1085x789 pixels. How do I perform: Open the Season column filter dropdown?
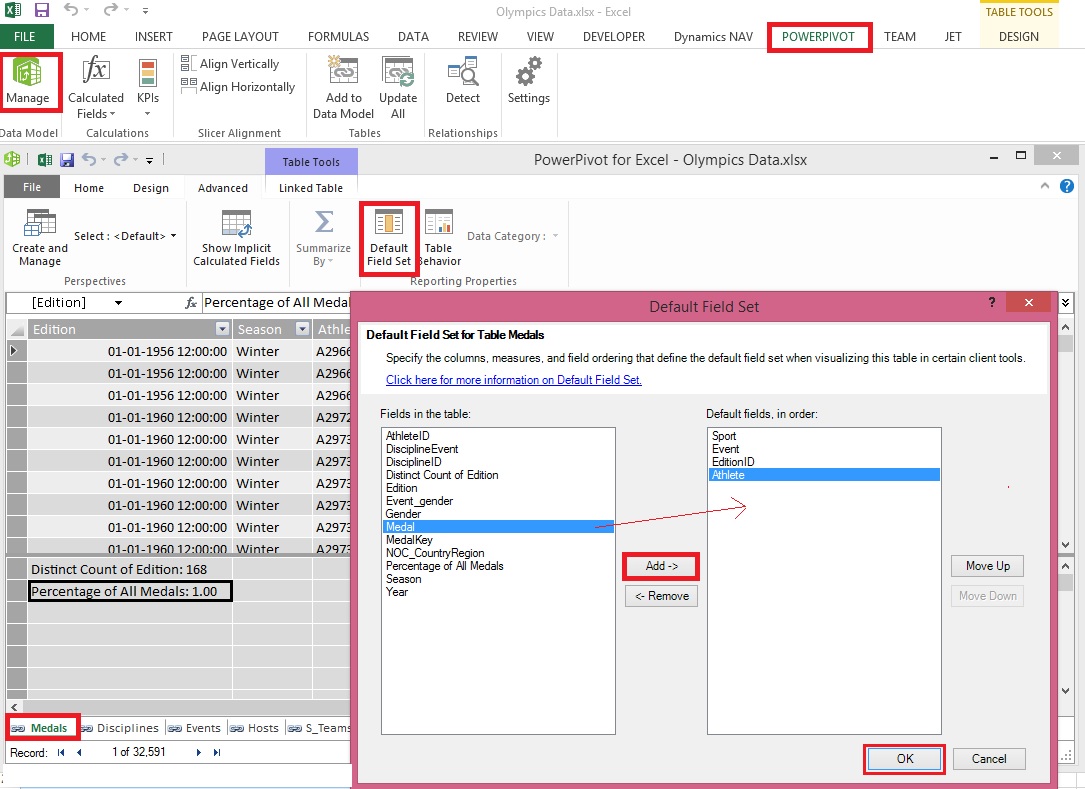tap(302, 329)
